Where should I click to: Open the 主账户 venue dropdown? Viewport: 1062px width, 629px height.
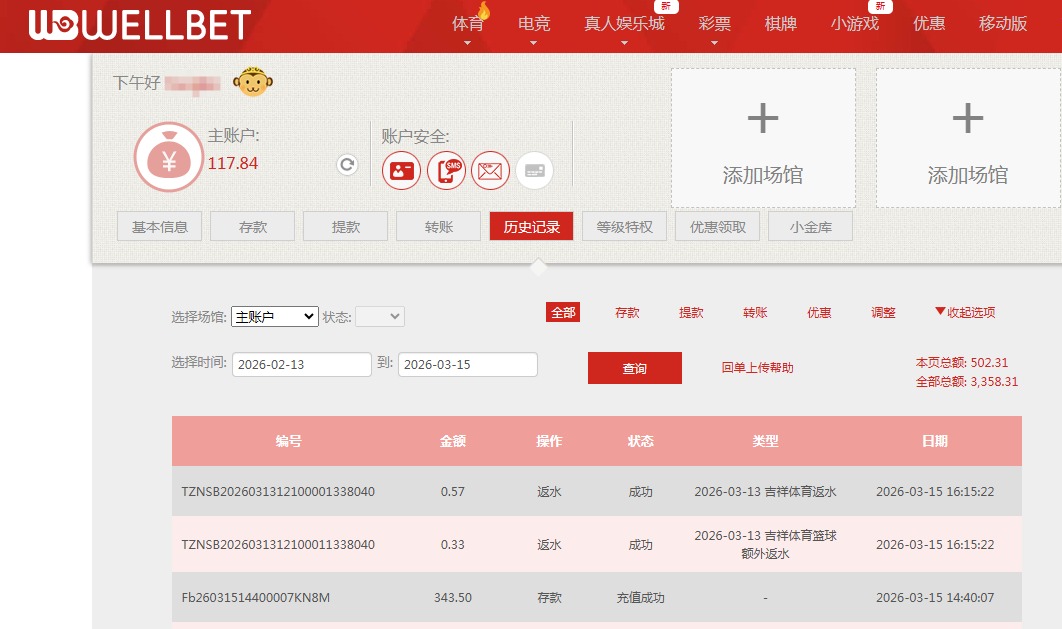pos(274,315)
